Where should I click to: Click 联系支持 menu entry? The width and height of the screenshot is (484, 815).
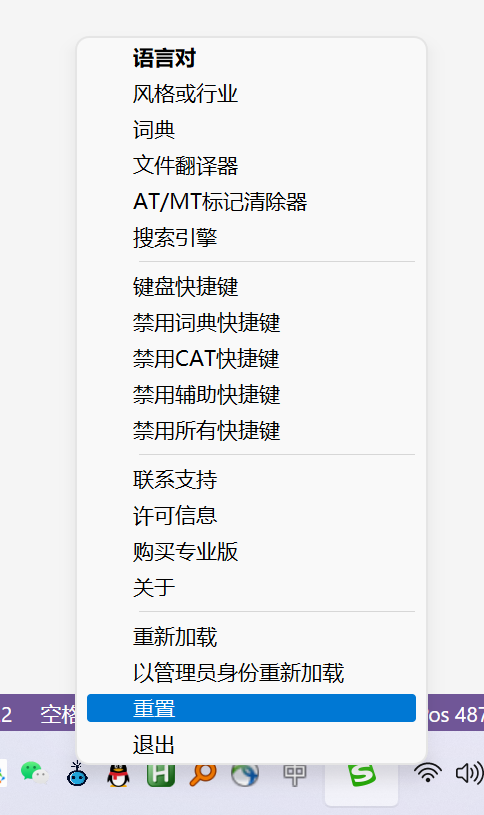tap(251, 480)
